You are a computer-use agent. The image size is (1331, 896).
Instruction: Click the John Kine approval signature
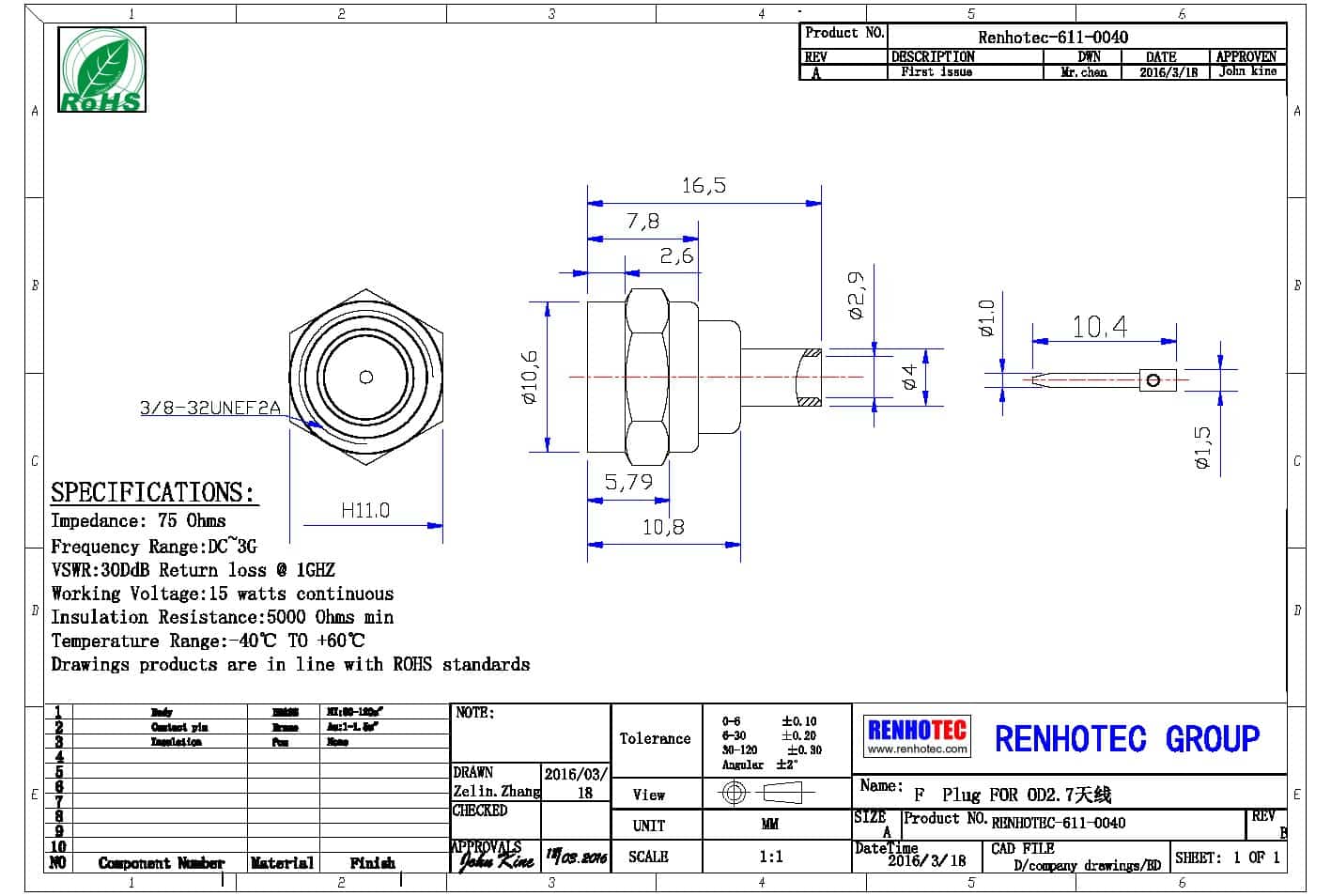(x=496, y=857)
